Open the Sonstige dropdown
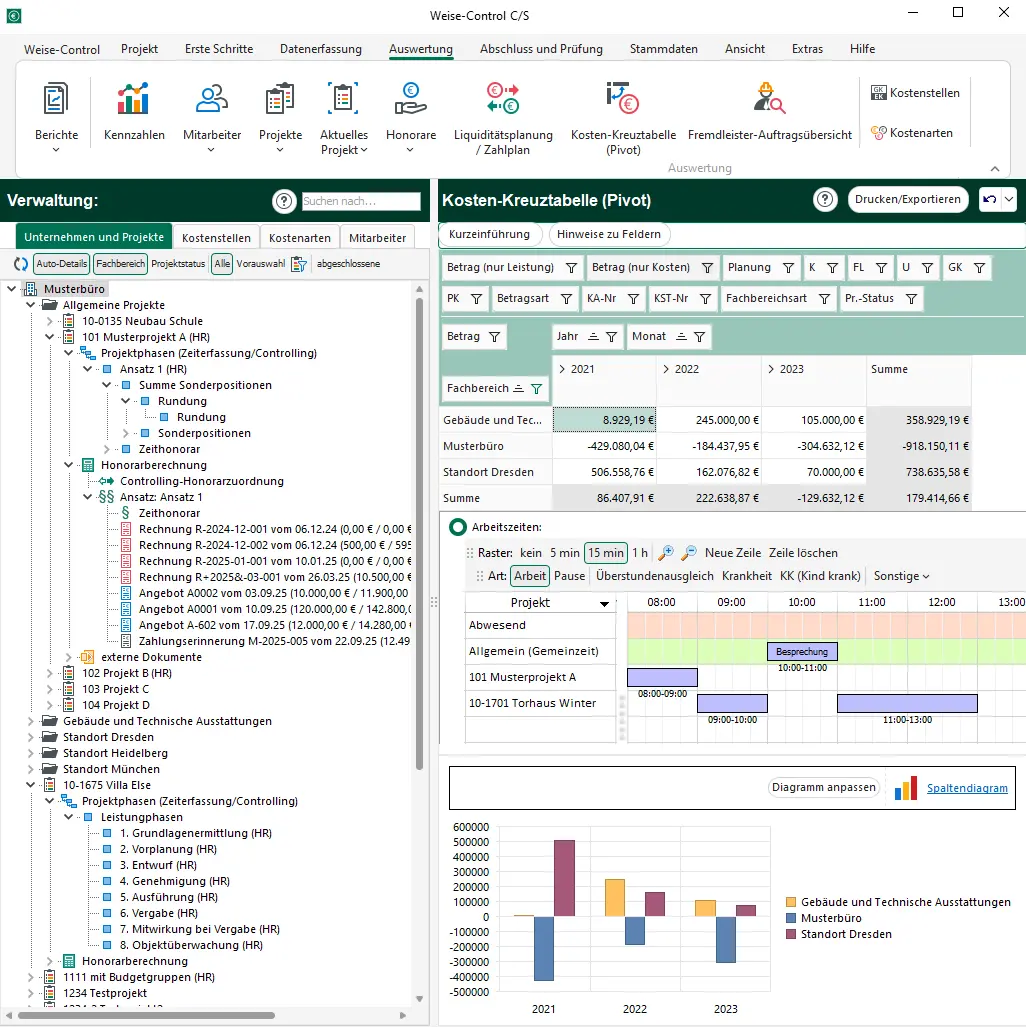The image size is (1026, 1027). (901, 576)
